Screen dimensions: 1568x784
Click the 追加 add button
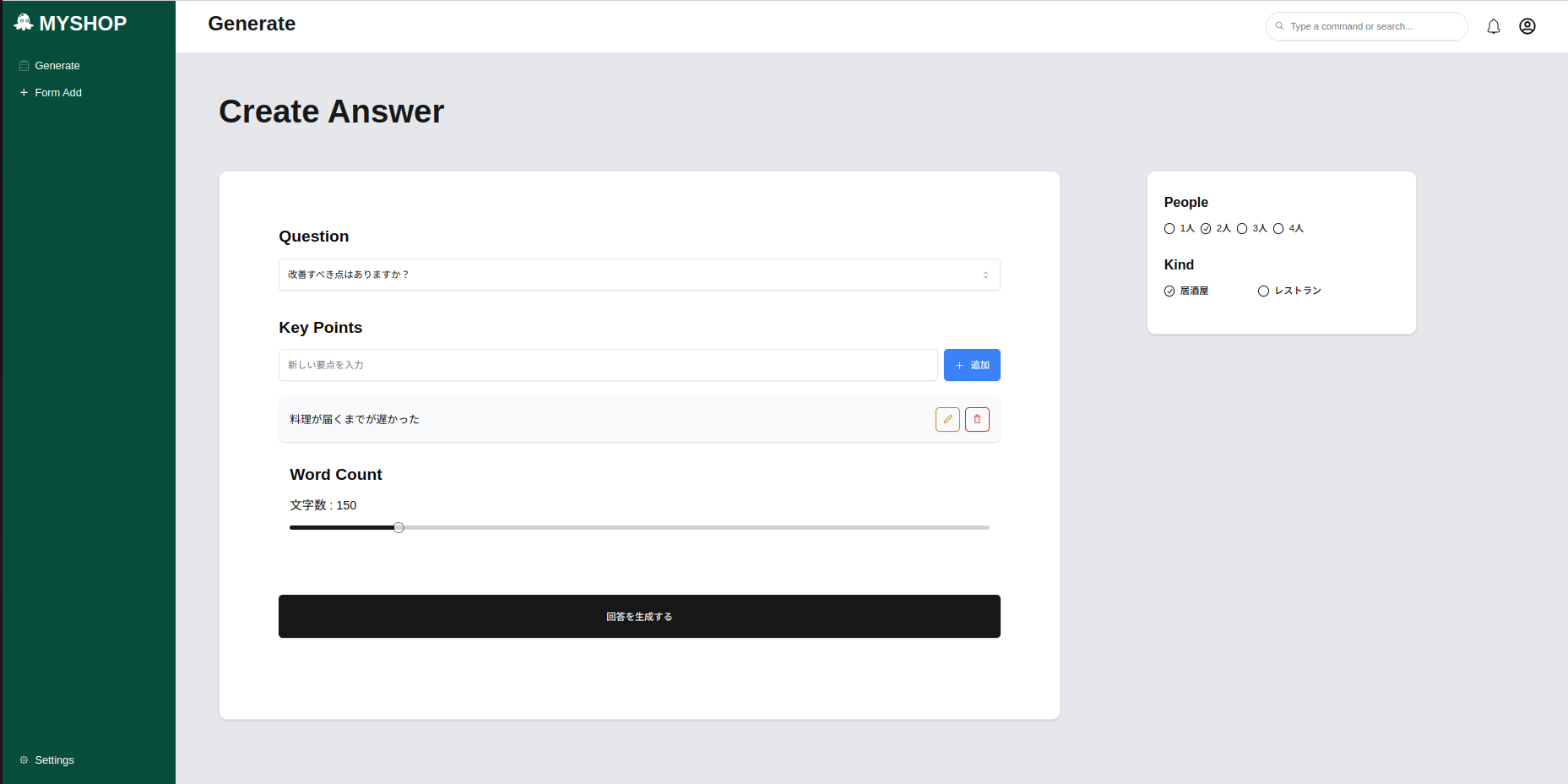tap(972, 365)
